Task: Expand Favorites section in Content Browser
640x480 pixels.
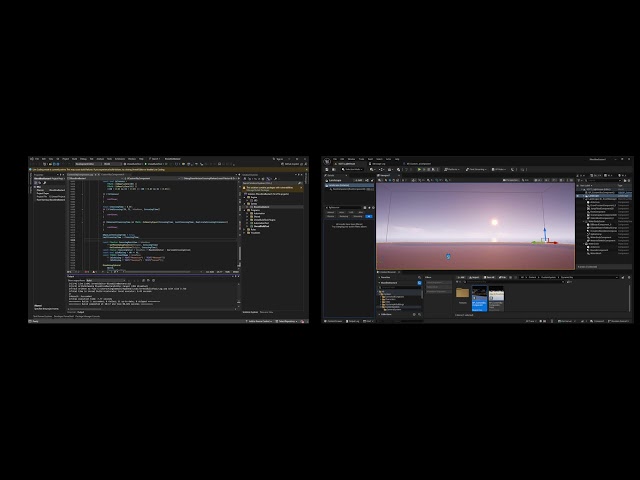Action: [x=379, y=278]
